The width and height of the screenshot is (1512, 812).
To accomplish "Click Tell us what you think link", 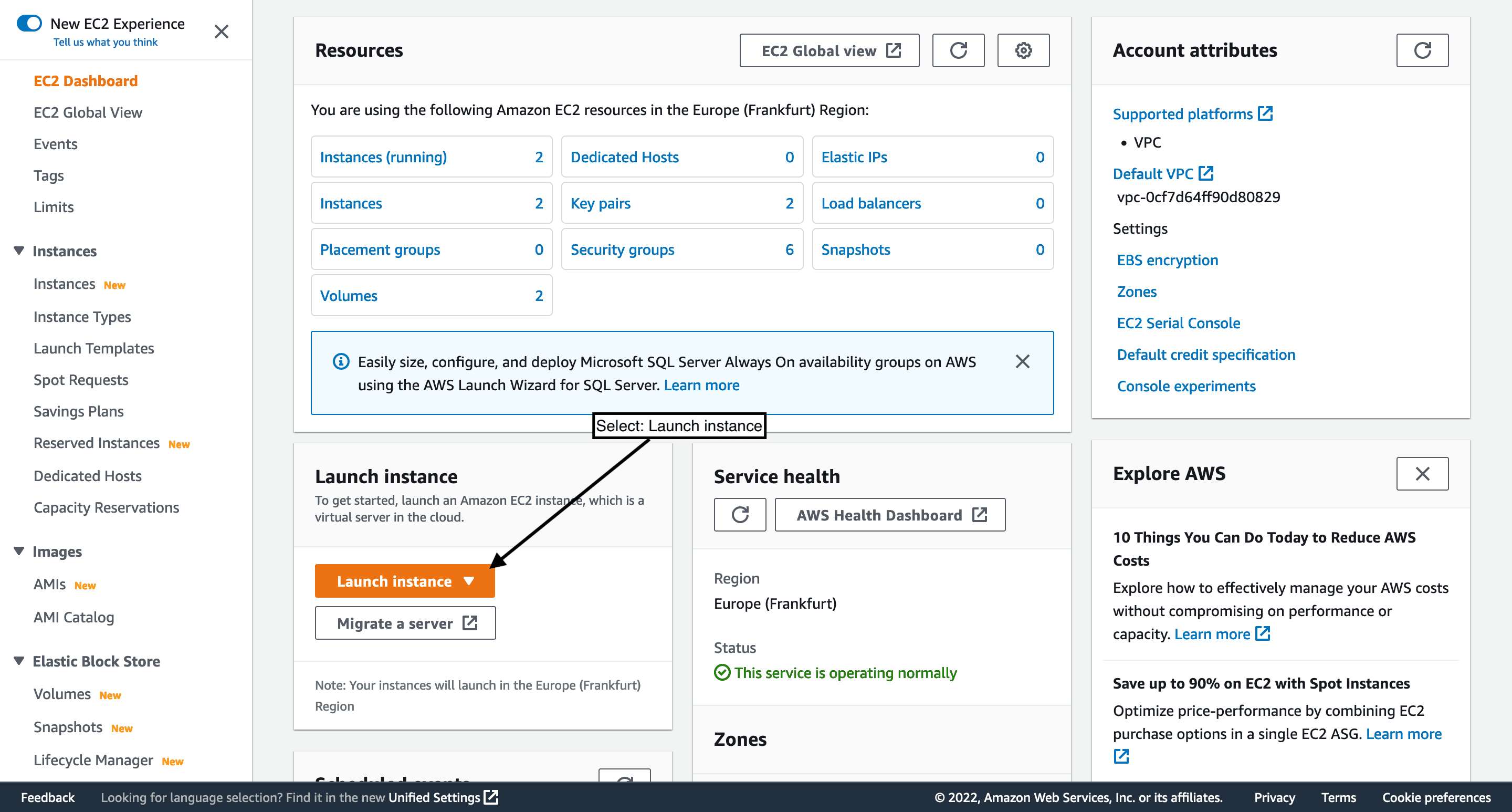I will (x=106, y=42).
